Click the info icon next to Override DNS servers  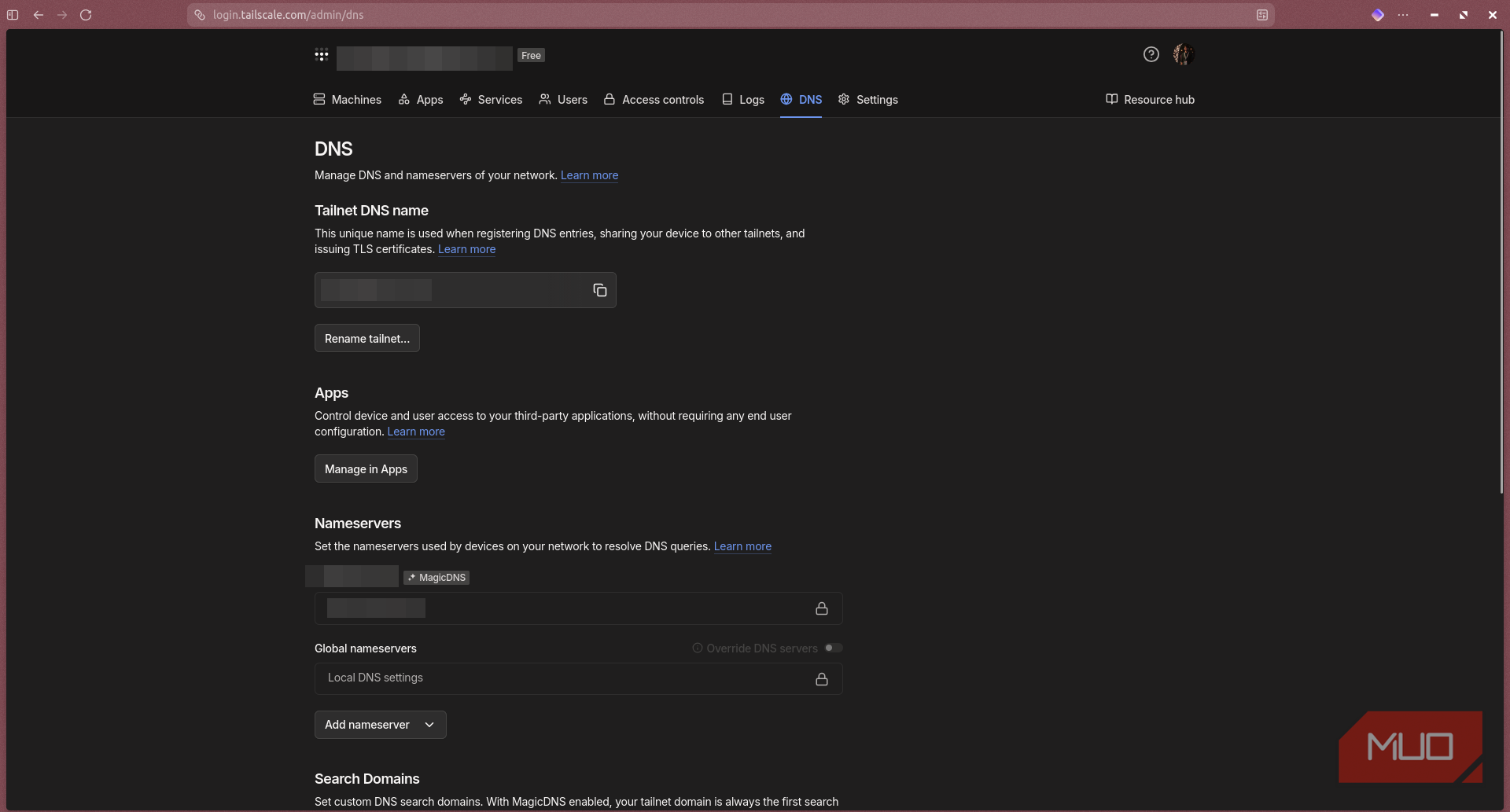coord(698,648)
